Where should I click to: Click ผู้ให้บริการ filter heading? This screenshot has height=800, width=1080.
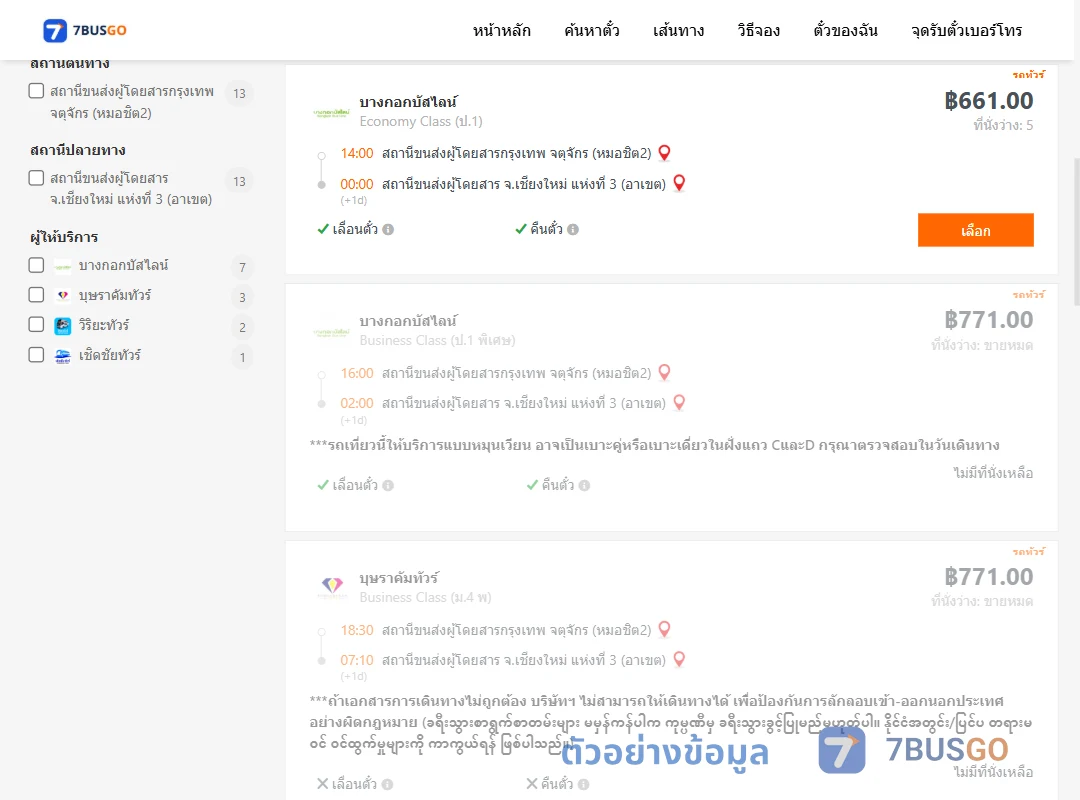pos(64,237)
